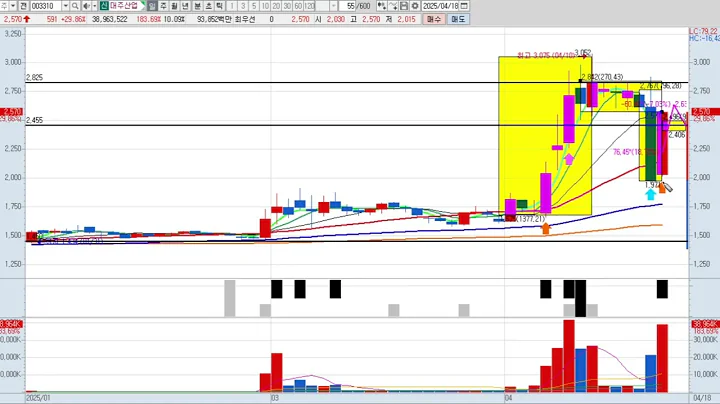720x404 pixels.
Task: Select the 틱 tick chart period
Action: click(x=219, y=6)
